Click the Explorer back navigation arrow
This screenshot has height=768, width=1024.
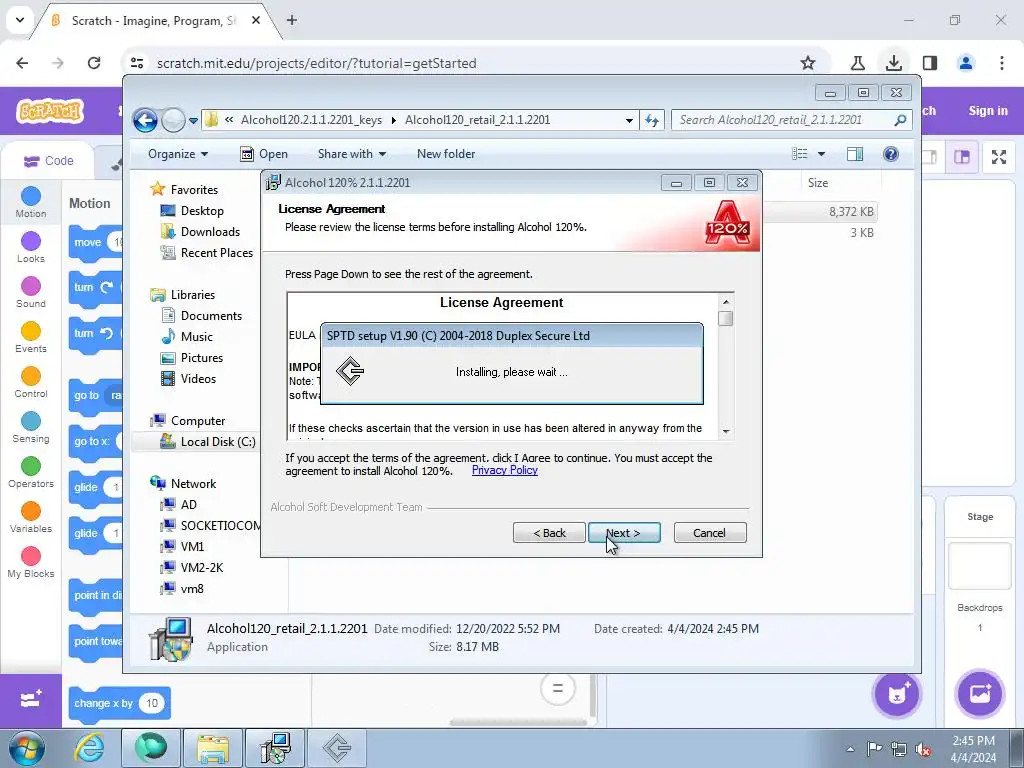click(x=145, y=120)
